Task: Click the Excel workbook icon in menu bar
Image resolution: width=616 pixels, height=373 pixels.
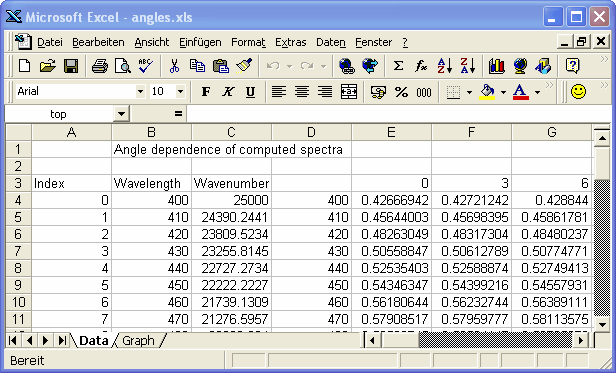Action: pos(23,42)
